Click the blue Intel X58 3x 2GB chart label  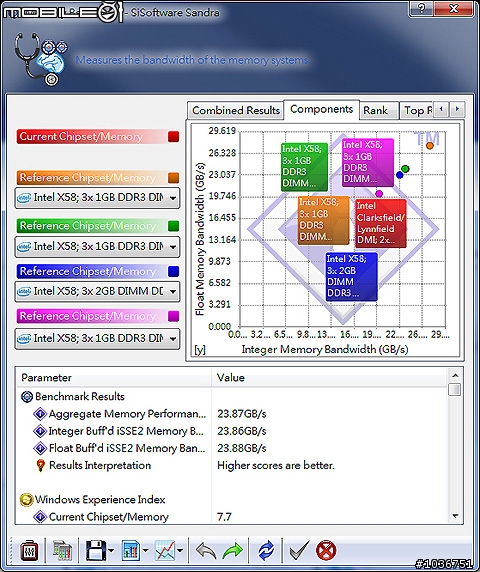coord(352,277)
